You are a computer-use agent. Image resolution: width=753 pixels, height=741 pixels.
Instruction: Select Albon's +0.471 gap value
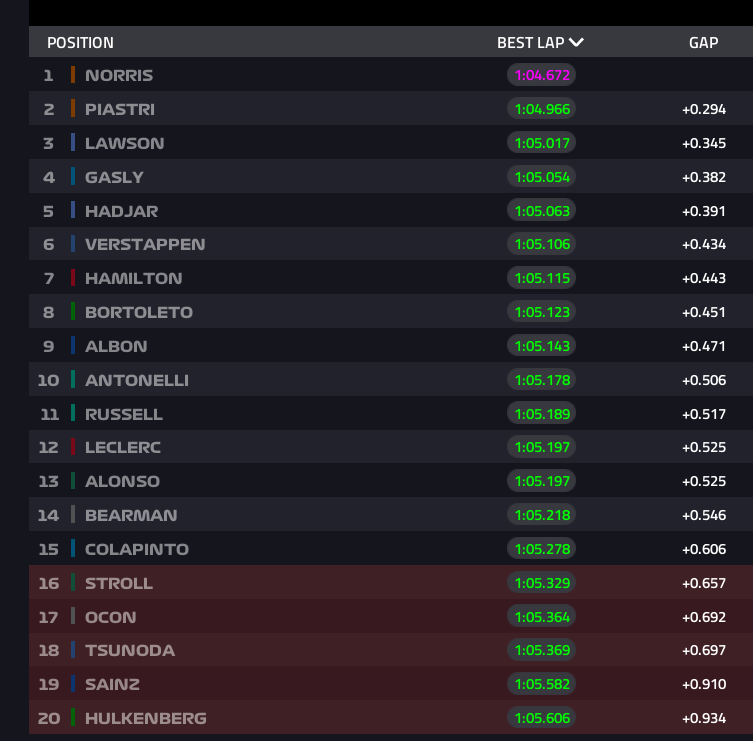click(x=703, y=346)
